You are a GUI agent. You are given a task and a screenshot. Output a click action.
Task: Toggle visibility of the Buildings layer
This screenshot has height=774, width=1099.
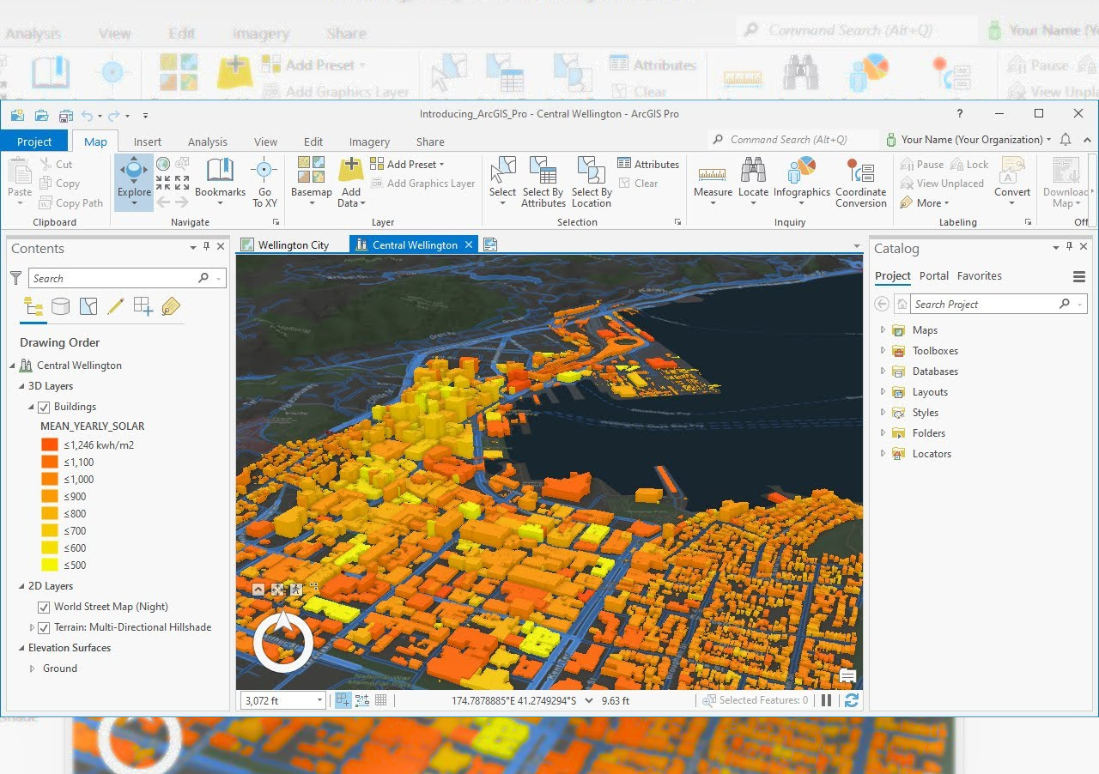[44, 407]
